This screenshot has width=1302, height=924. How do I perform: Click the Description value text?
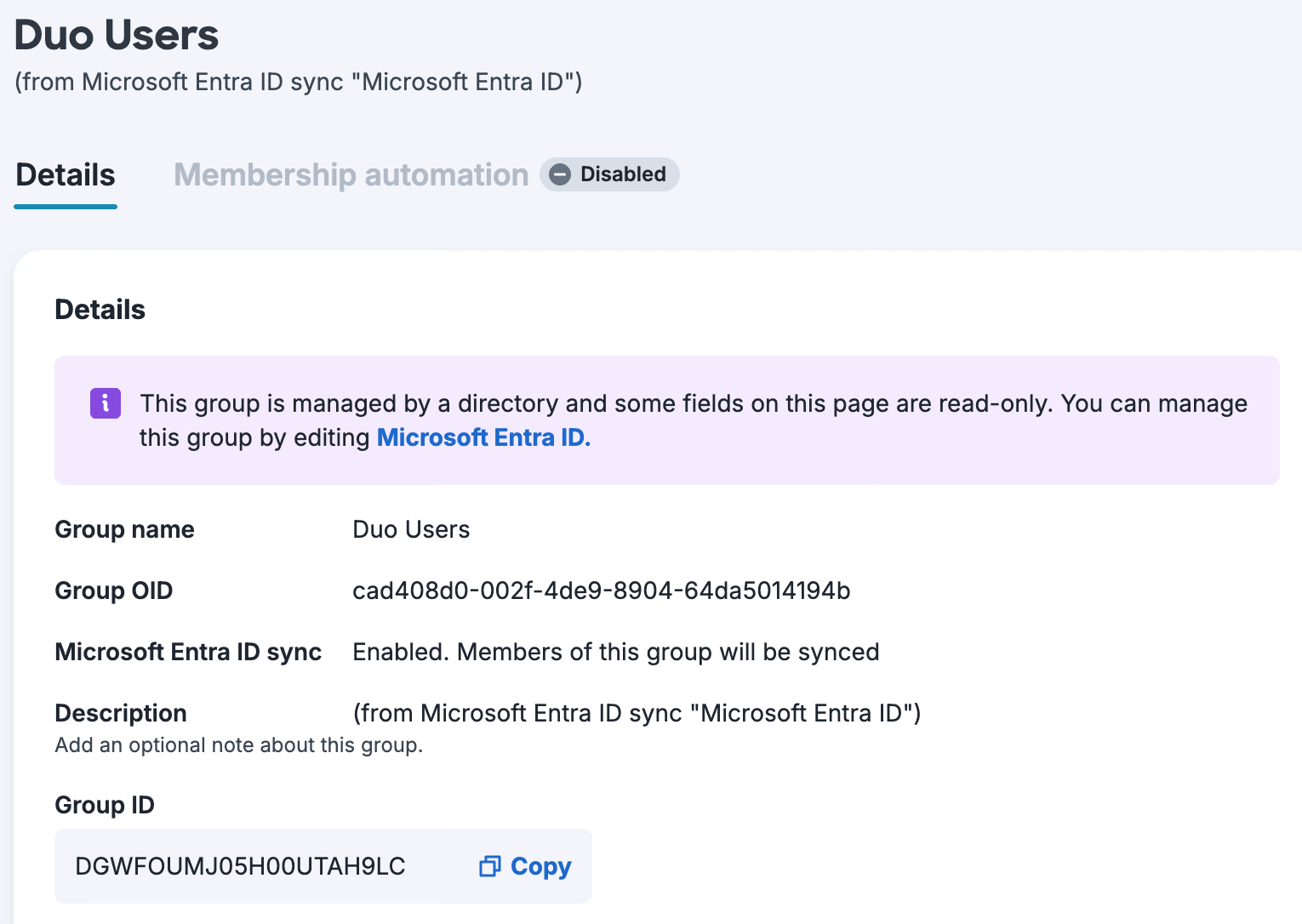[637, 713]
